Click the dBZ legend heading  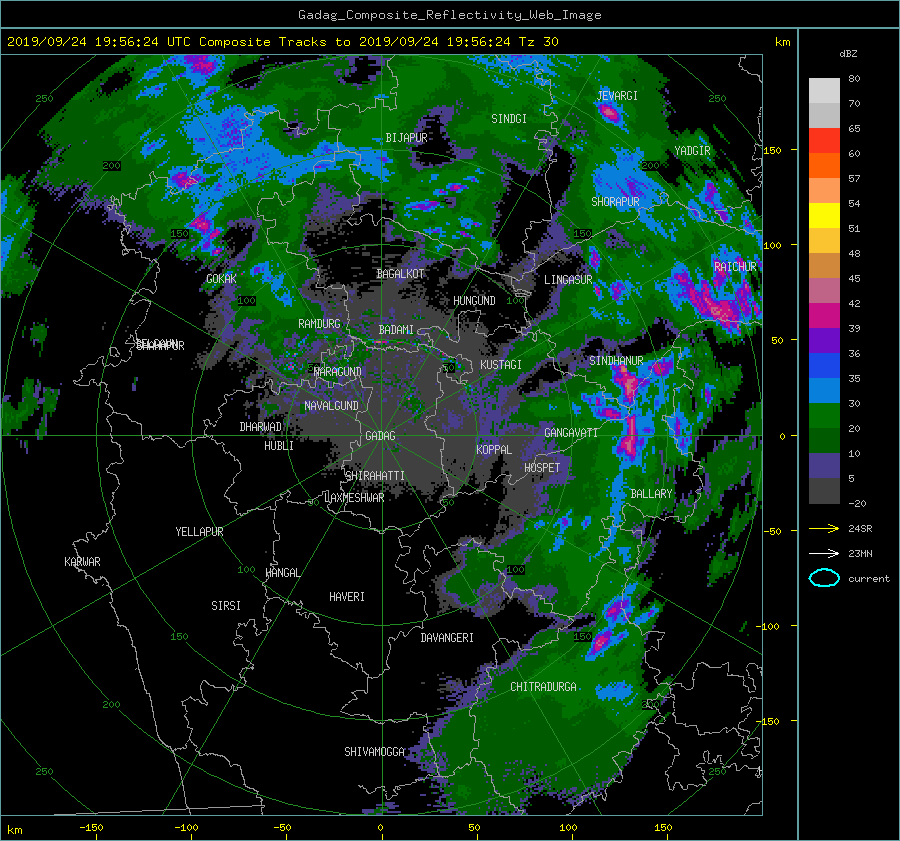tap(848, 53)
